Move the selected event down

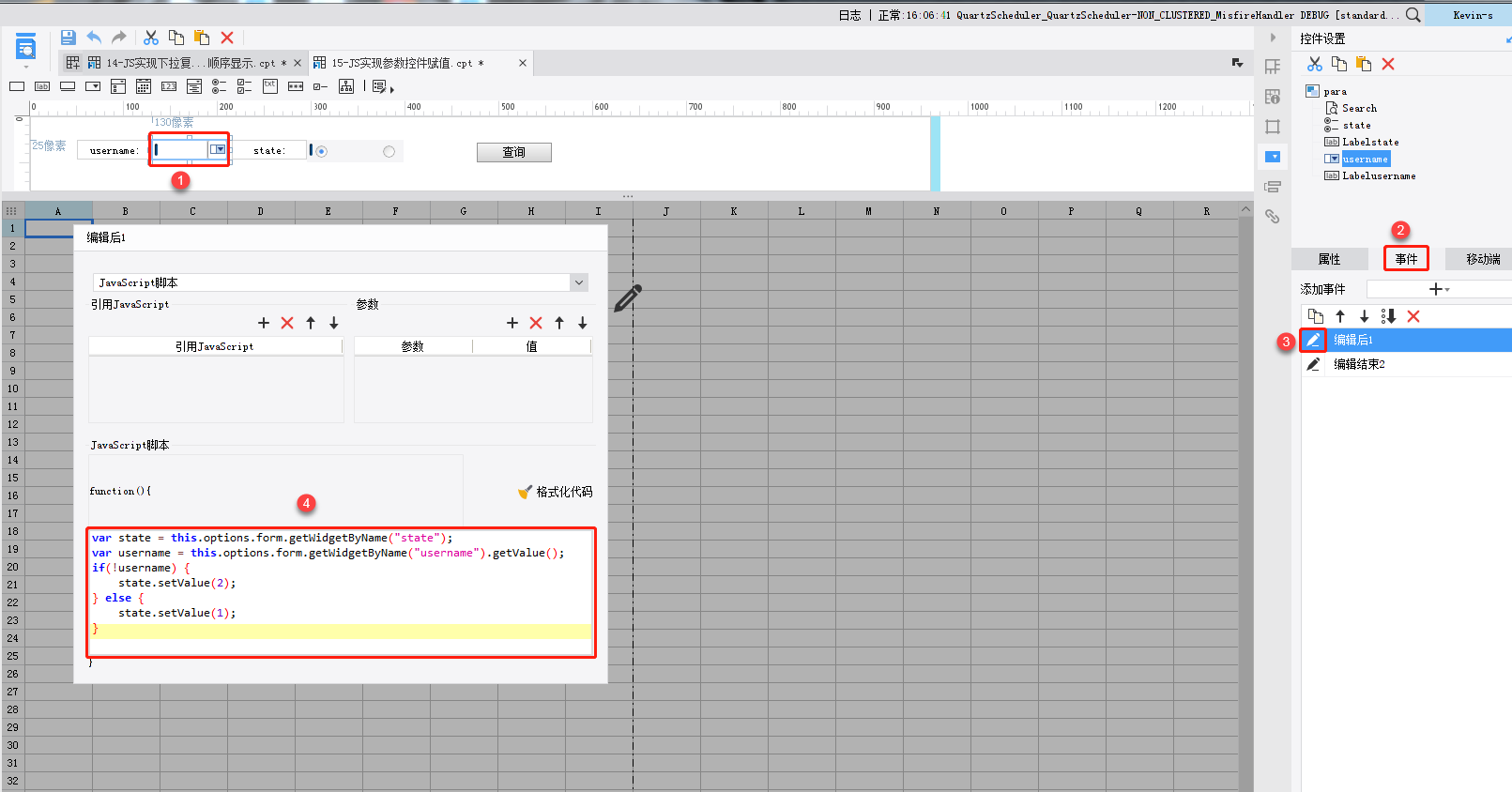[x=1365, y=316]
